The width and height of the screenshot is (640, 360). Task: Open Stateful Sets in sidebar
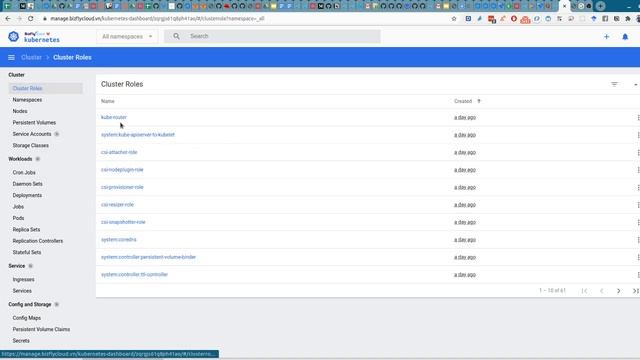(x=27, y=252)
